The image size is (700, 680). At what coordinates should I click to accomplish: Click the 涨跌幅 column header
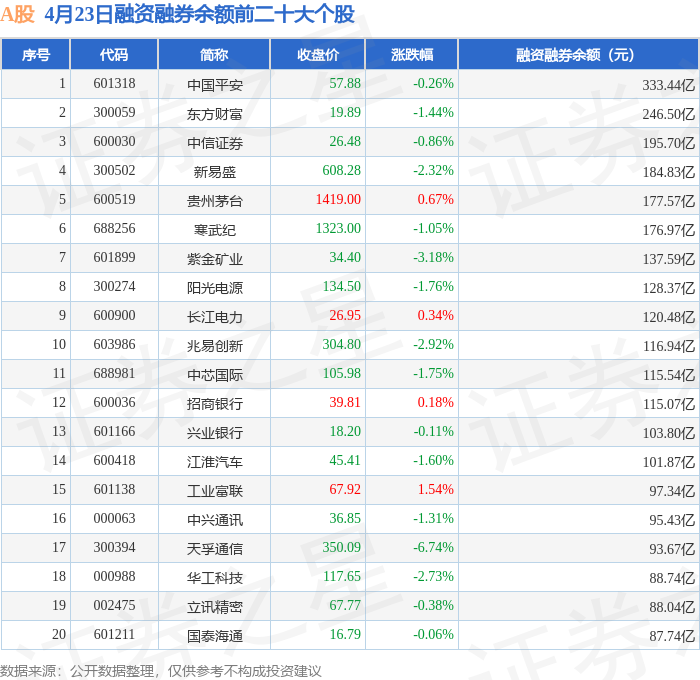pyautogui.click(x=412, y=54)
